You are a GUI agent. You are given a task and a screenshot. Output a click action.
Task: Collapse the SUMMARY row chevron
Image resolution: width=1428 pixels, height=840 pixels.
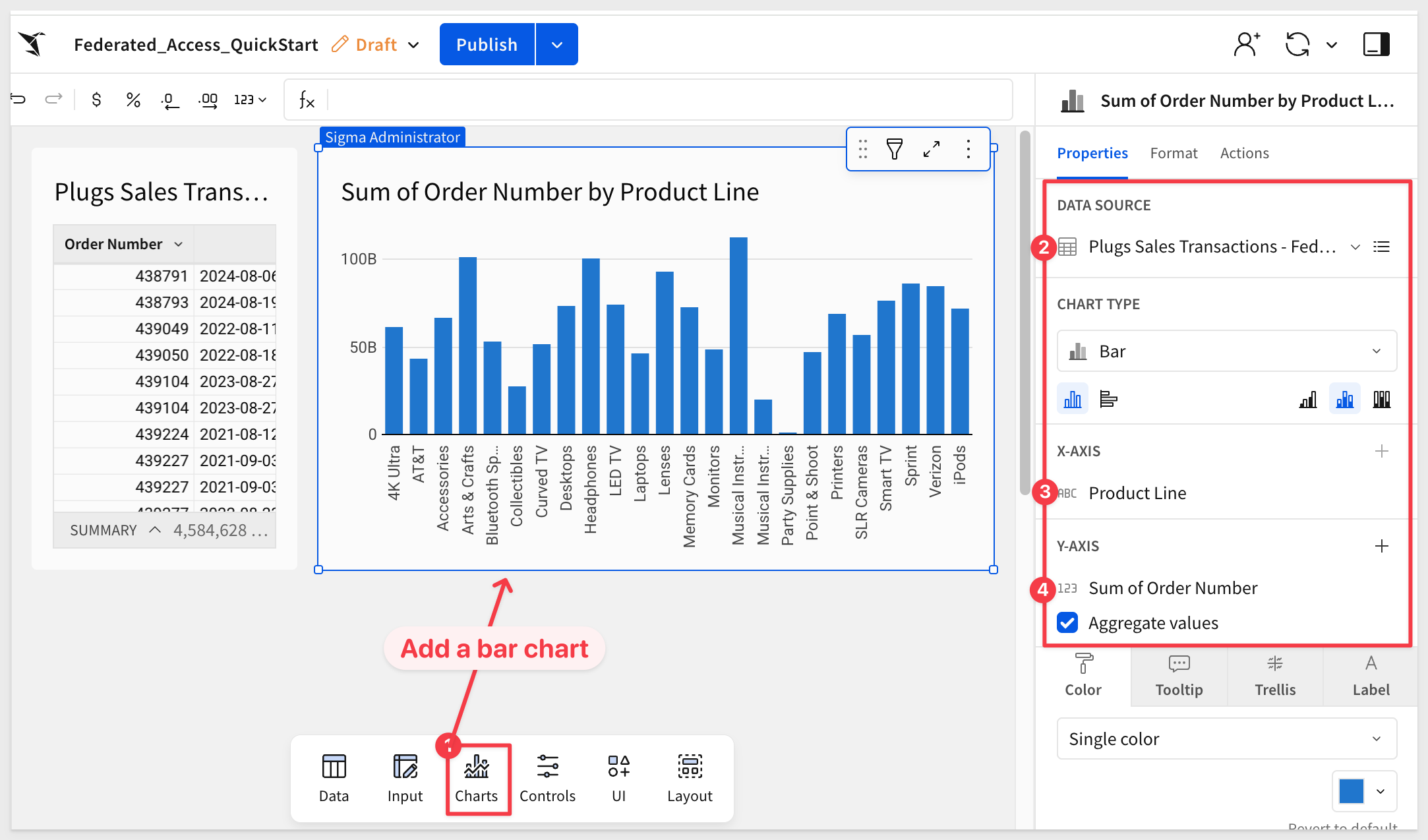155,529
